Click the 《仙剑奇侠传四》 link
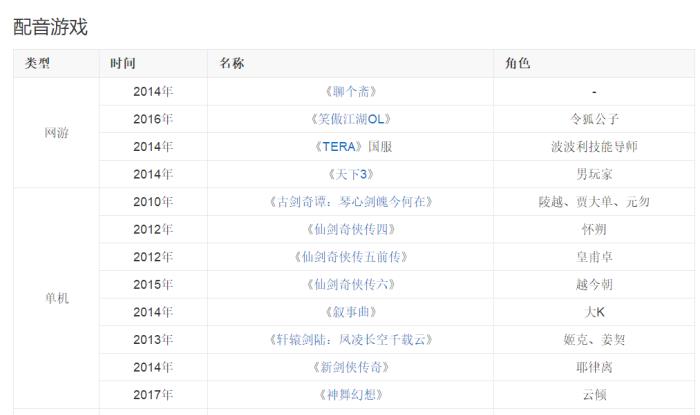Viewport: 700px width, 415px height. (x=351, y=229)
